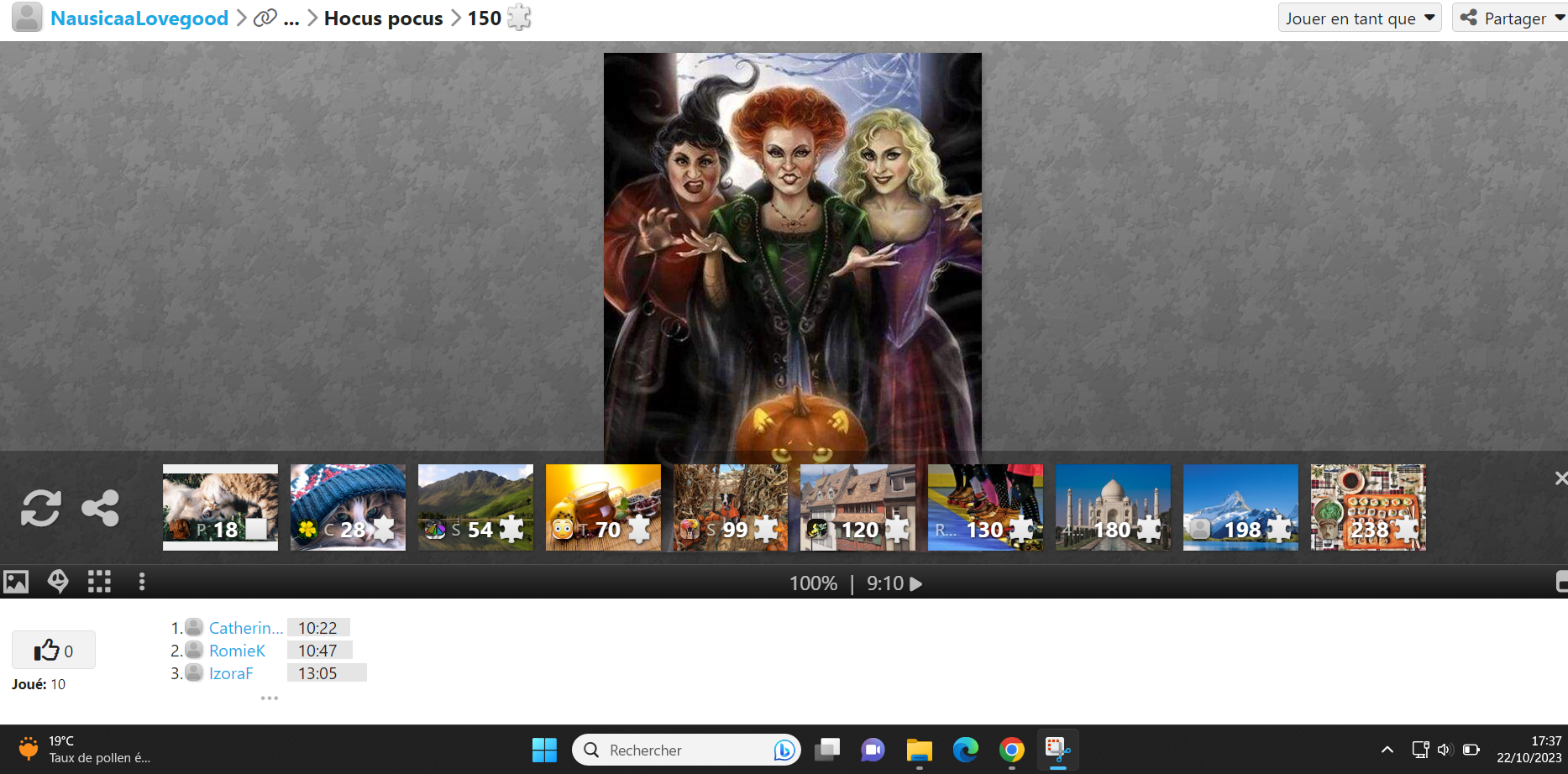Open RomieK player profile
The image size is (1568, 774).
(237, 651)
